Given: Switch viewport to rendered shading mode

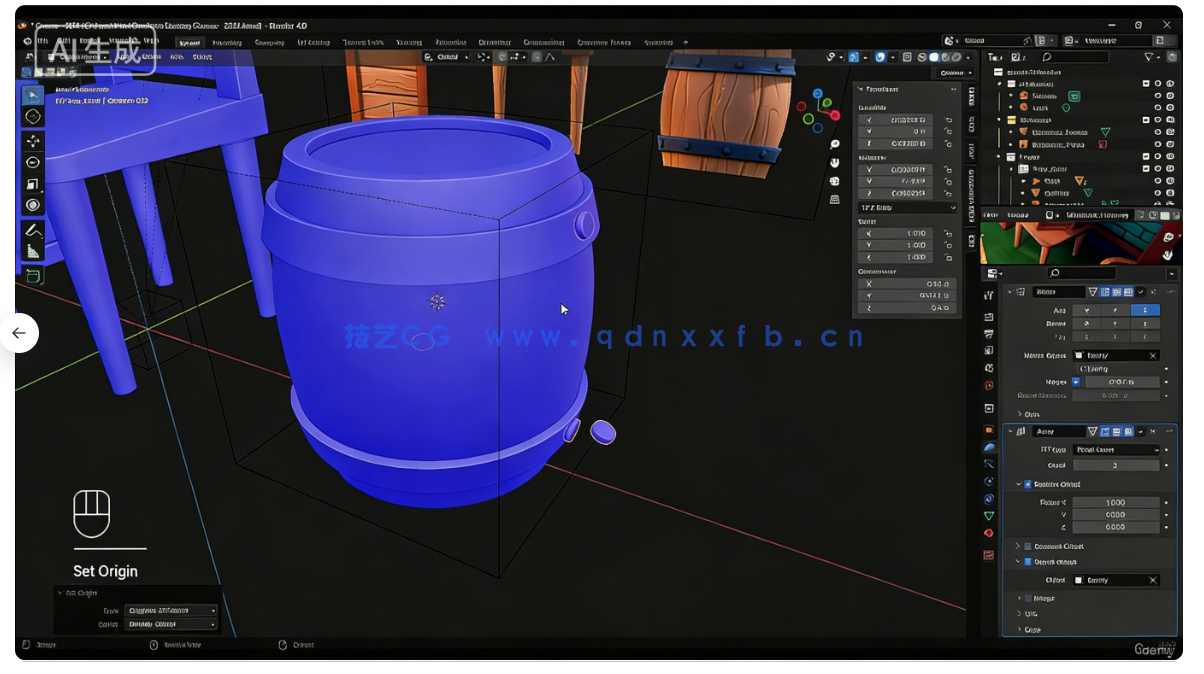Looking at the screenshot, I should [956, 57].
